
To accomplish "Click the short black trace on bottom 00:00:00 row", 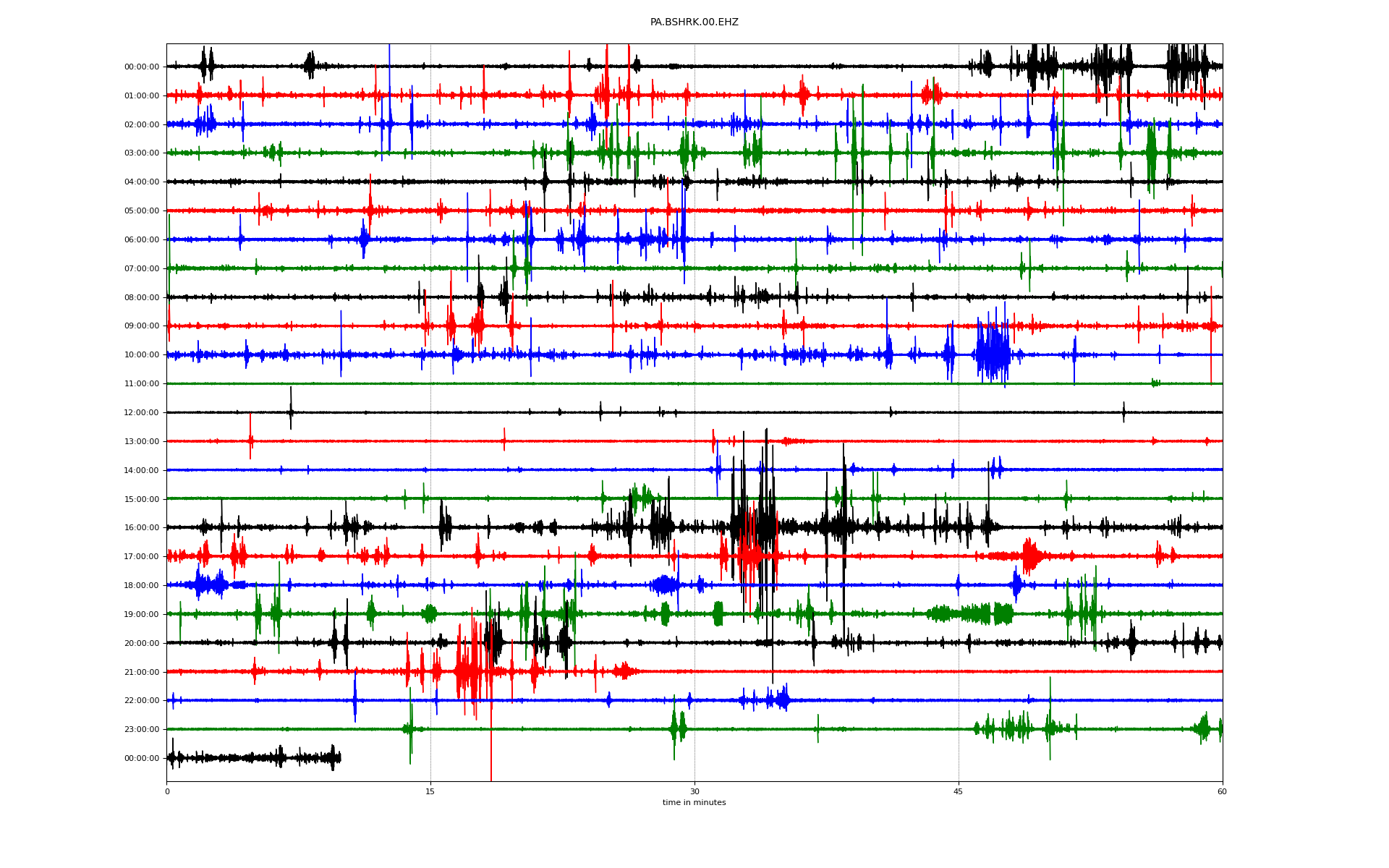I will [253, 758].
